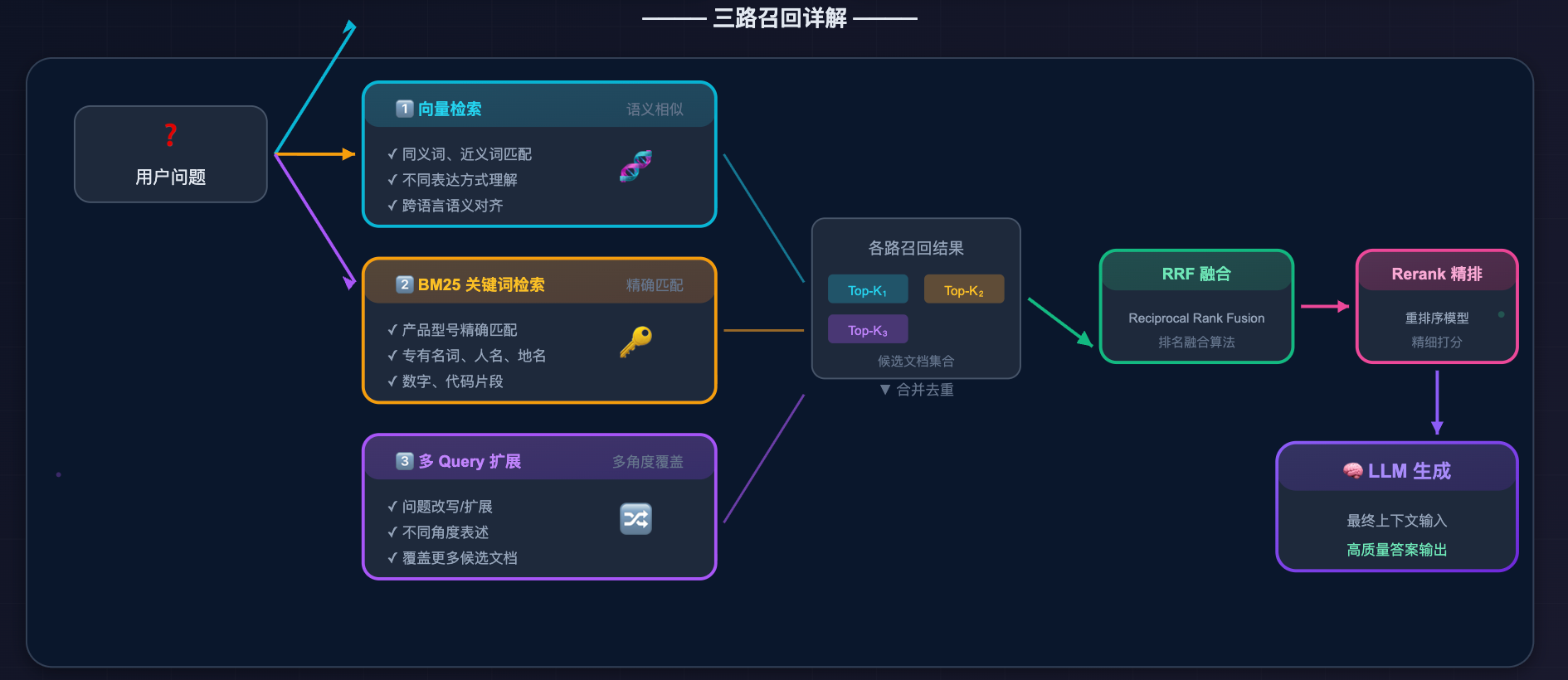
Task: Click the BM25 关键词检索 header title
Action: coord(481,284)
